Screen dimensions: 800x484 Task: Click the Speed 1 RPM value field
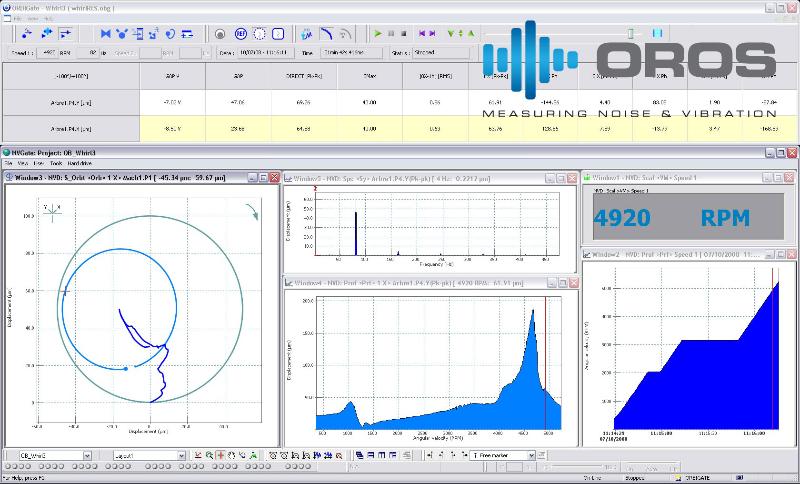click(47, 53)
